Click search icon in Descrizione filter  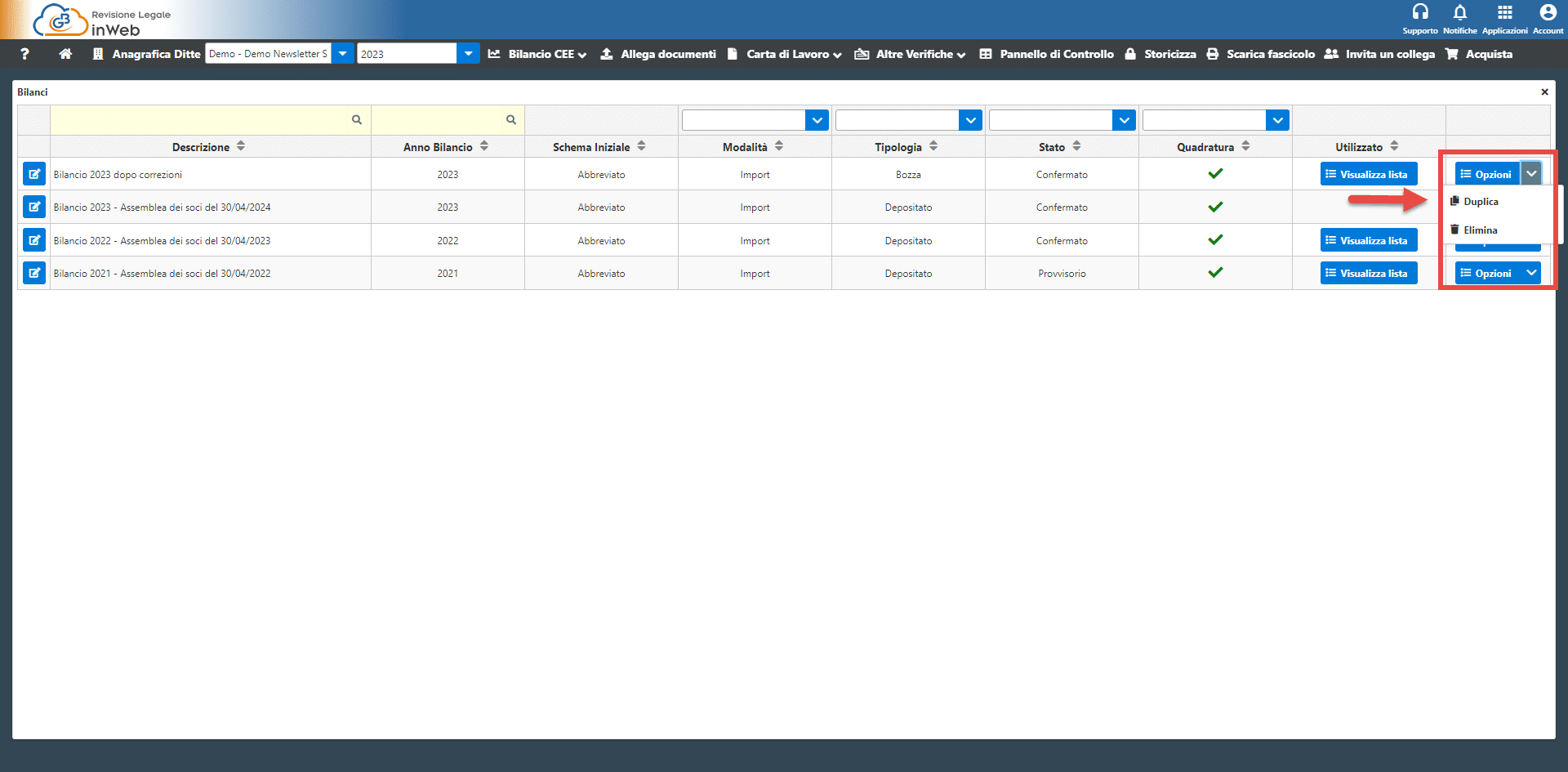(357, 120)
